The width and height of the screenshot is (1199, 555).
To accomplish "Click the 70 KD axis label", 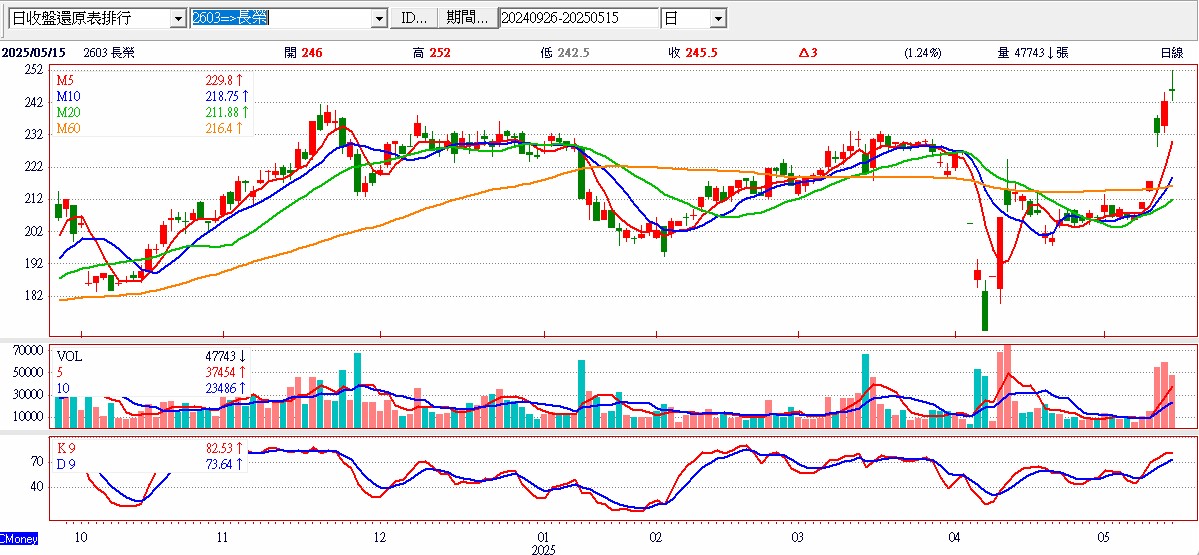I will [x=36, y=462].
